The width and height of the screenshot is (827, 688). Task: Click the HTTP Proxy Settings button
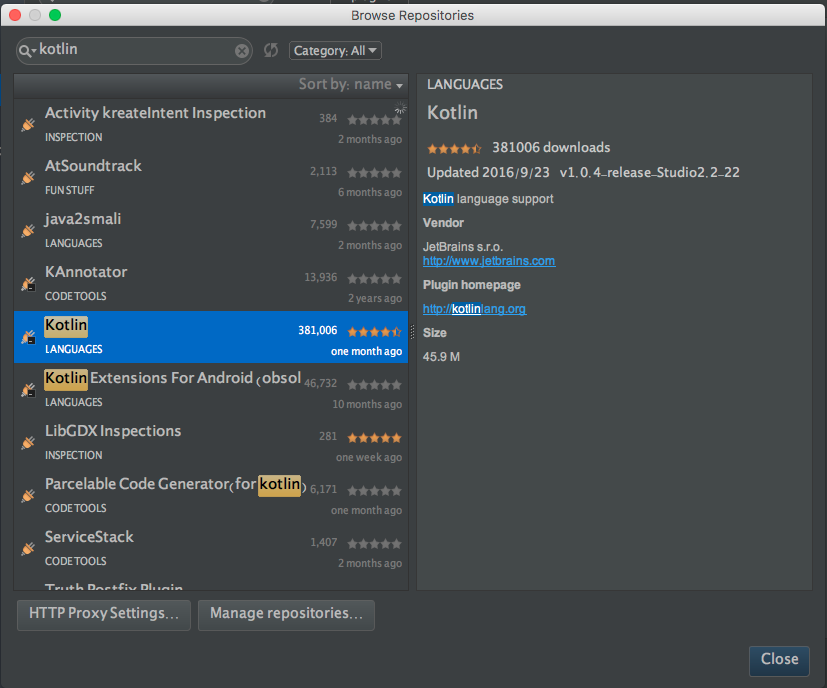(104, 615)
